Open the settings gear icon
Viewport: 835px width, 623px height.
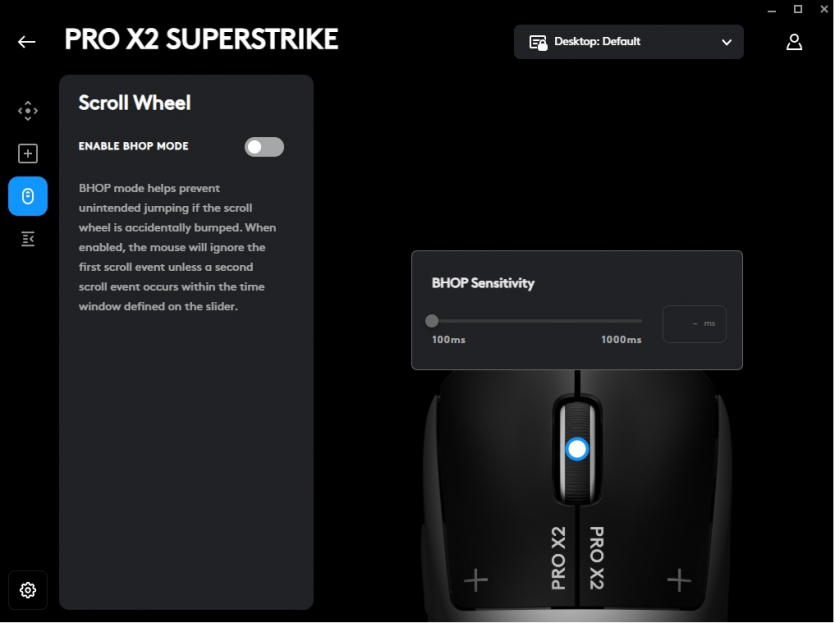(x=28, y=590)
